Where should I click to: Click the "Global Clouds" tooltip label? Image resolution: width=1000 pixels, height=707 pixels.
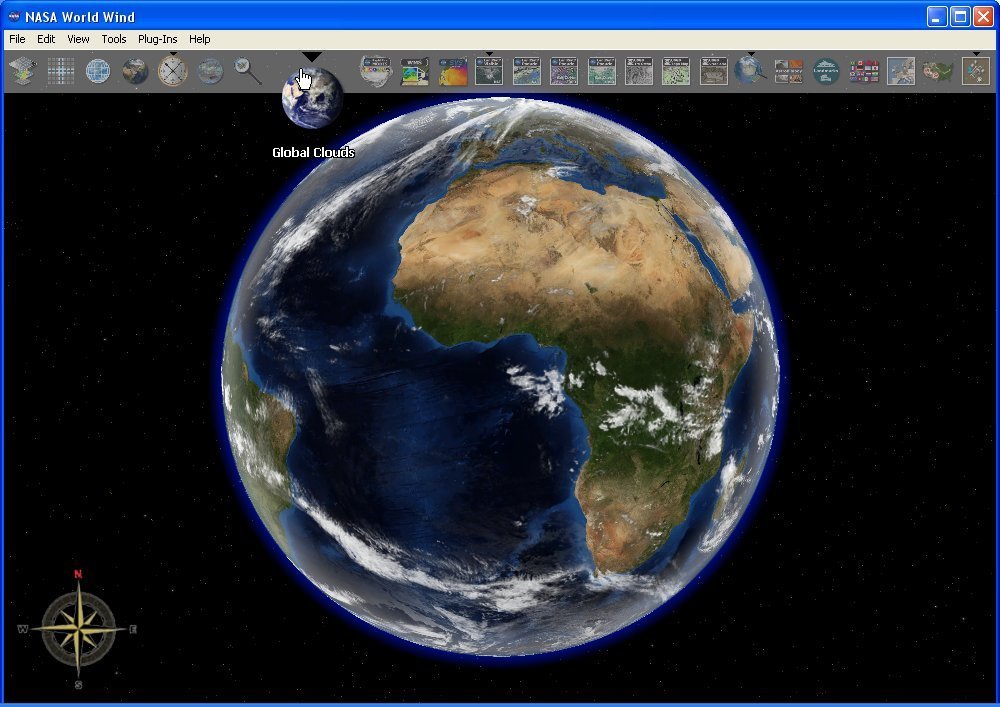click(313, 152)
